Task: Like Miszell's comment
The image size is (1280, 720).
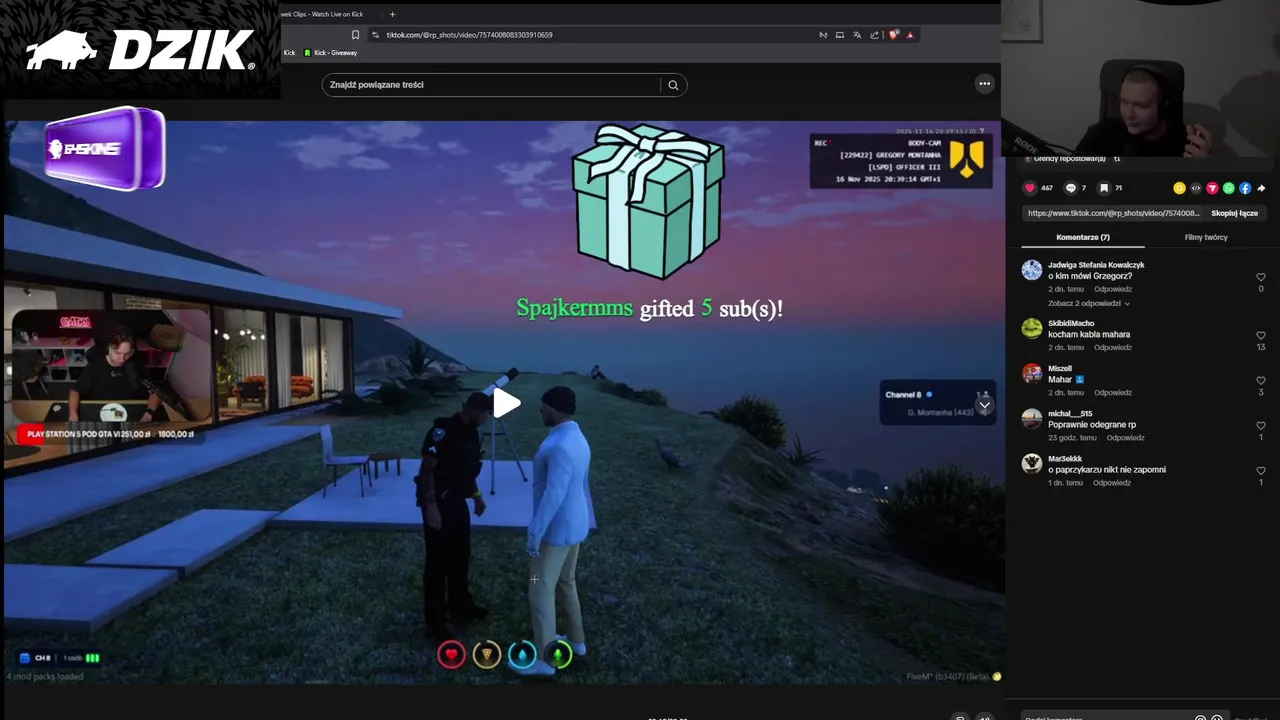Action: [1261, 381]
